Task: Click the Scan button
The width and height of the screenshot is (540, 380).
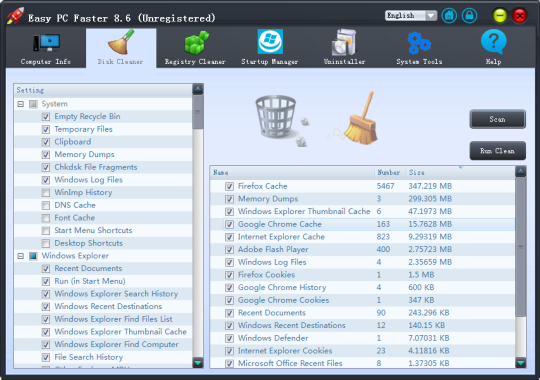Action: (497, 119)
